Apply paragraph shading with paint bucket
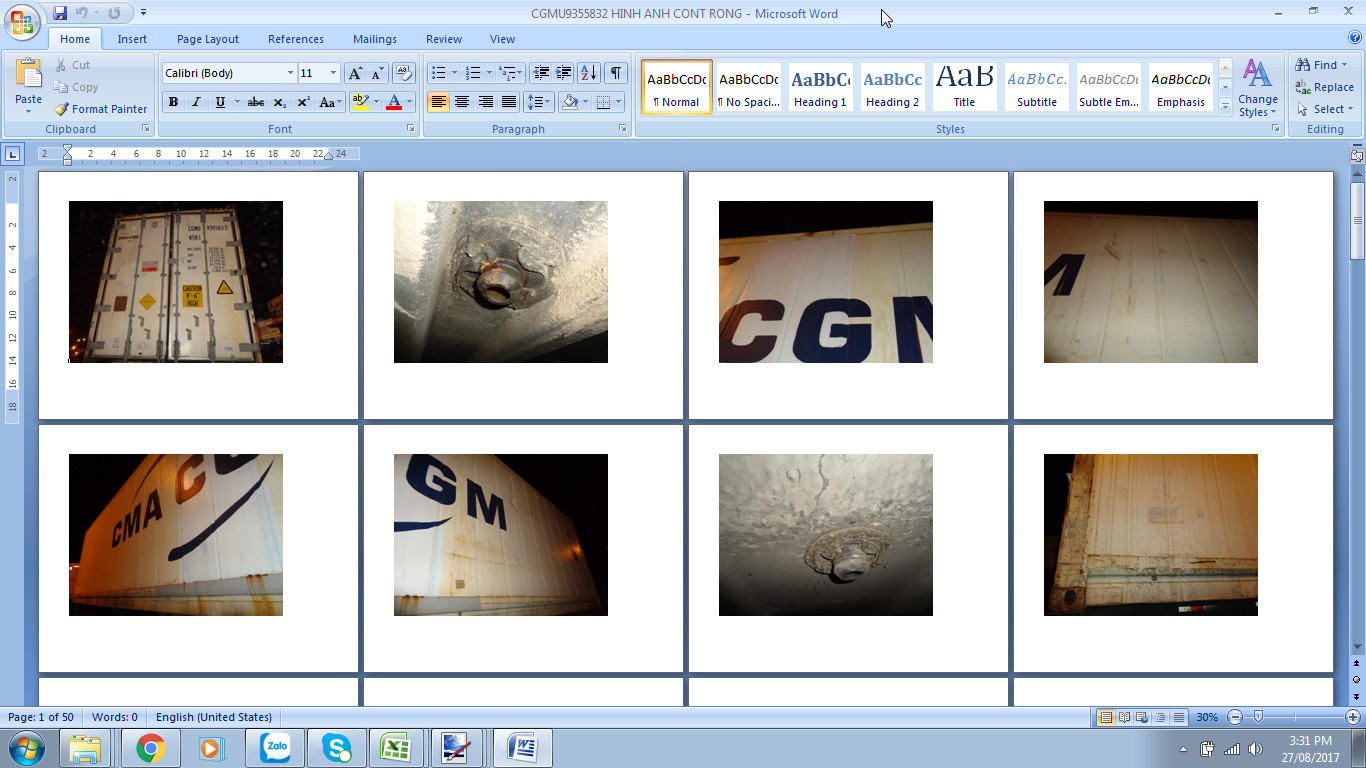 tap(570, 102)
